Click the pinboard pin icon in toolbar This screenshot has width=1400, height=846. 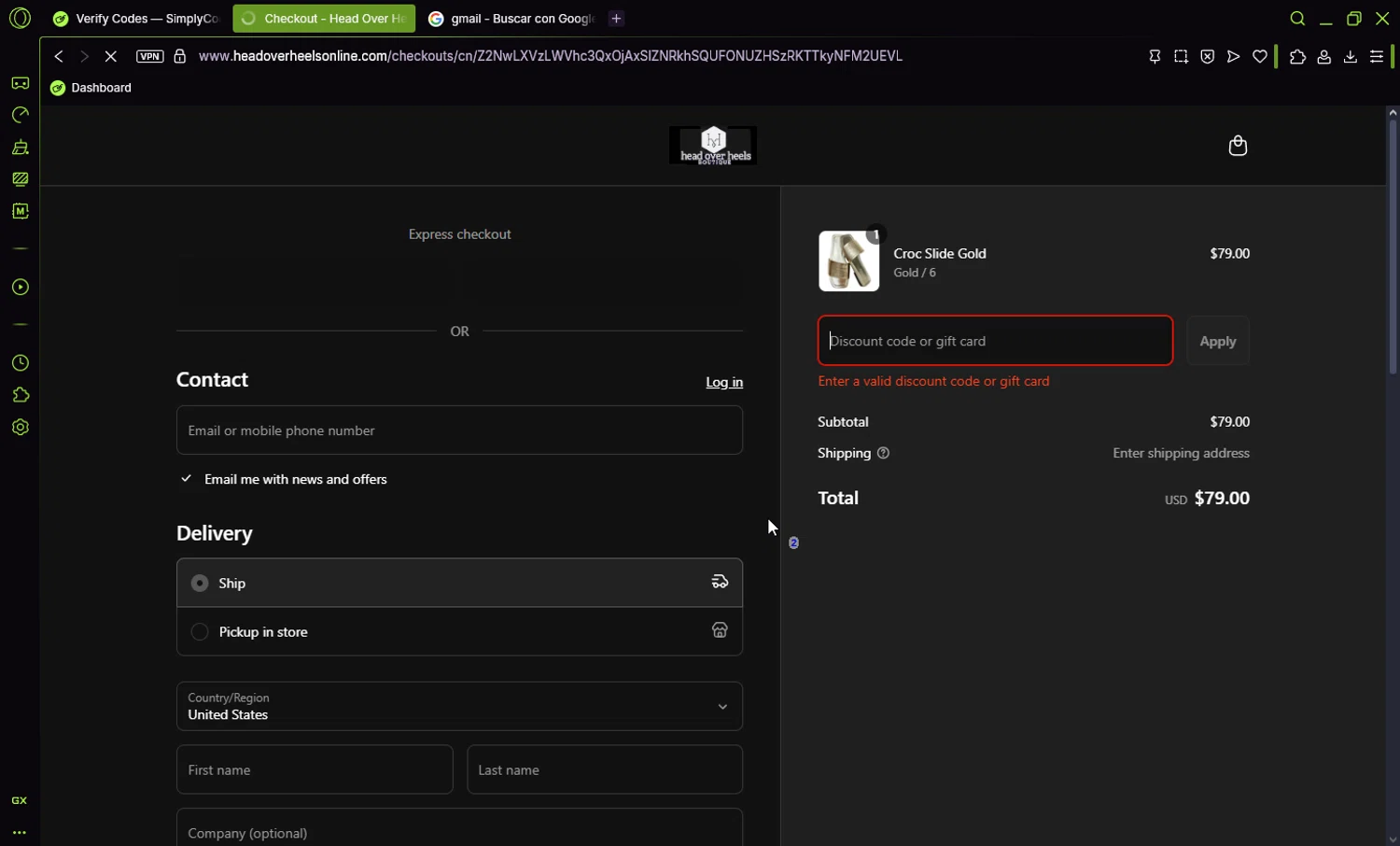[1155, 57]
